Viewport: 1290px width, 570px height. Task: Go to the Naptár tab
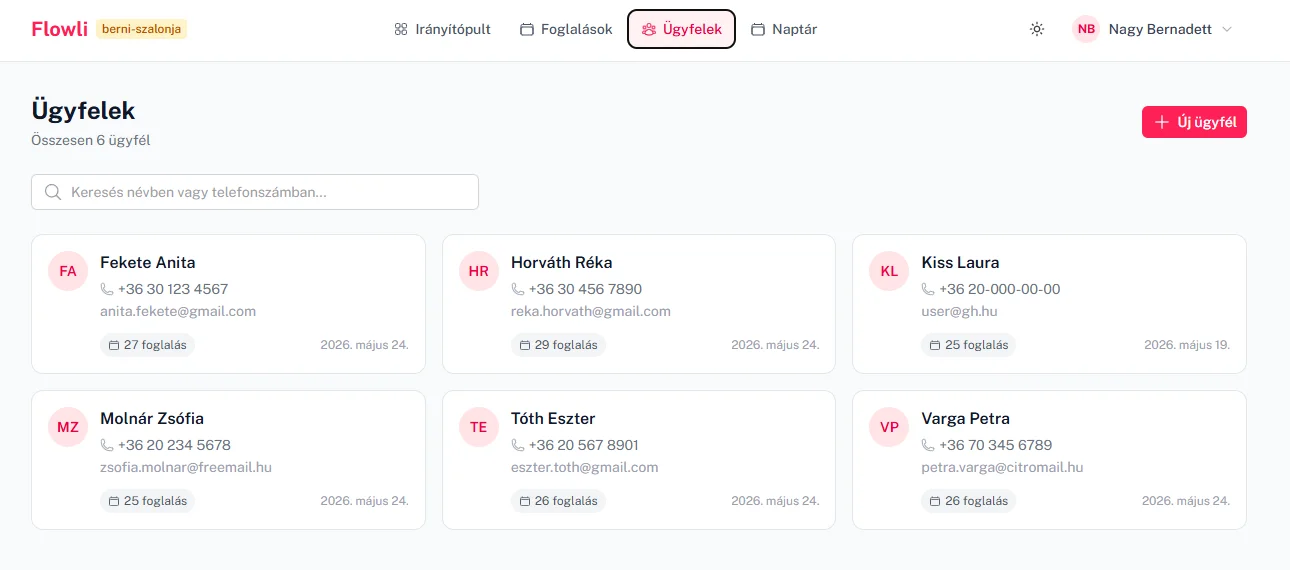click(784, 29)
